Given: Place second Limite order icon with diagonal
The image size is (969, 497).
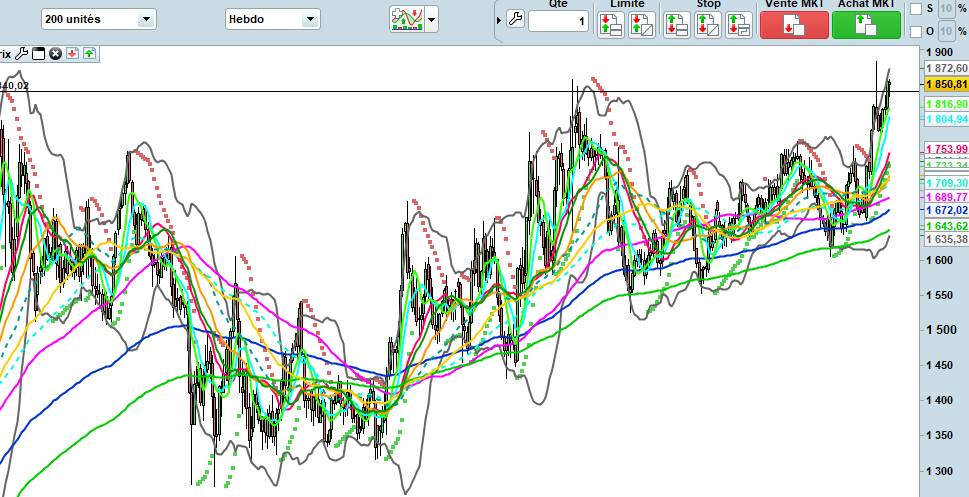Looking at the screenshot, I should [x=641, y=25].
